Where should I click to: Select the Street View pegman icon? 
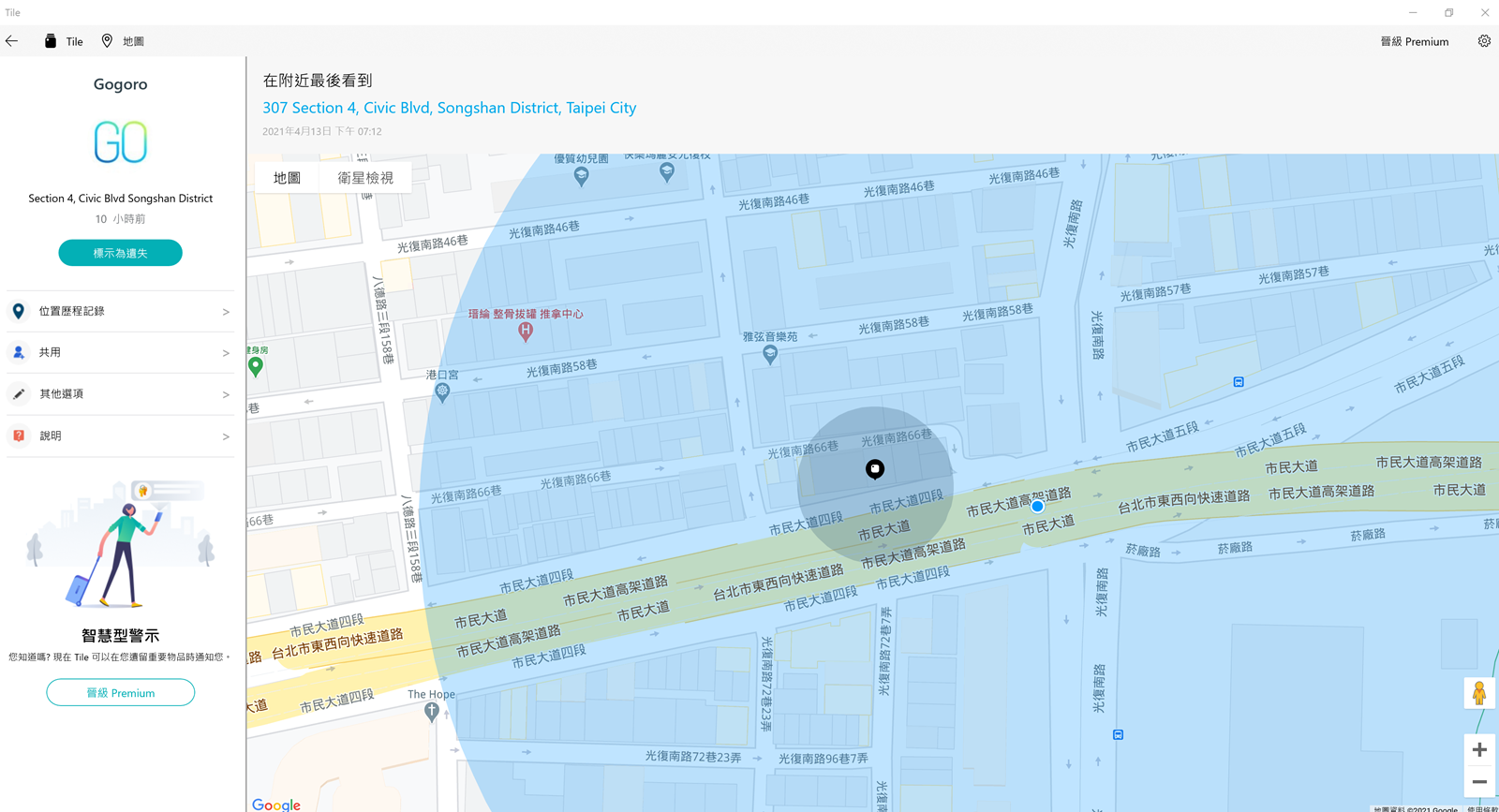tap(1479, 693)
